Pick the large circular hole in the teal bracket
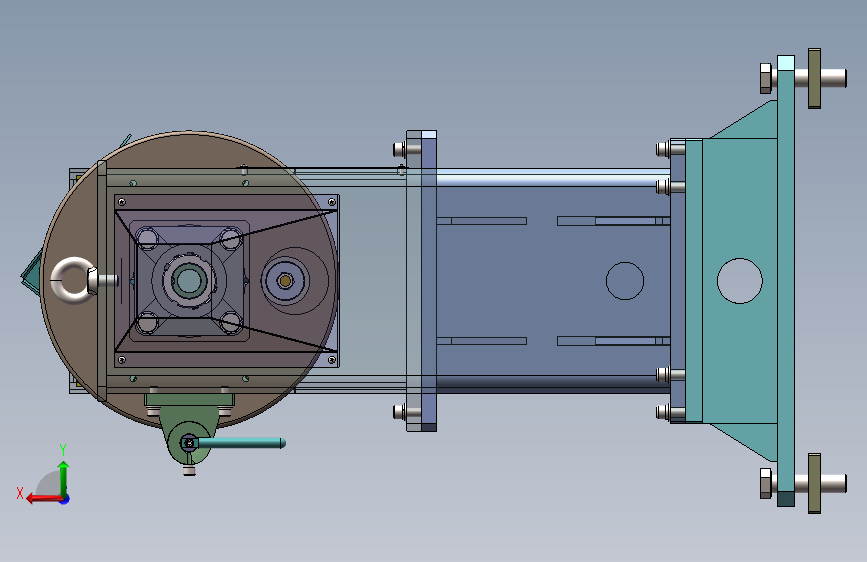The height and width of the screenshot is (562, 867). pos(740,281)
